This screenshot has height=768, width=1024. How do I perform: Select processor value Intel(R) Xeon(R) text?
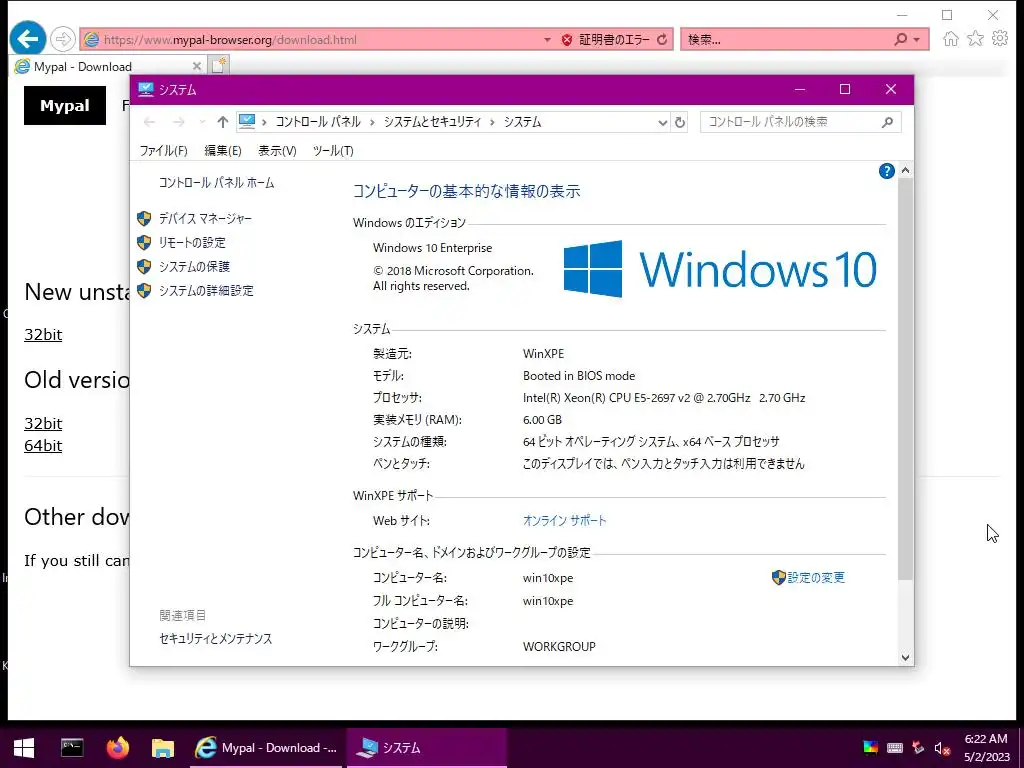click(x=664, y=398)
